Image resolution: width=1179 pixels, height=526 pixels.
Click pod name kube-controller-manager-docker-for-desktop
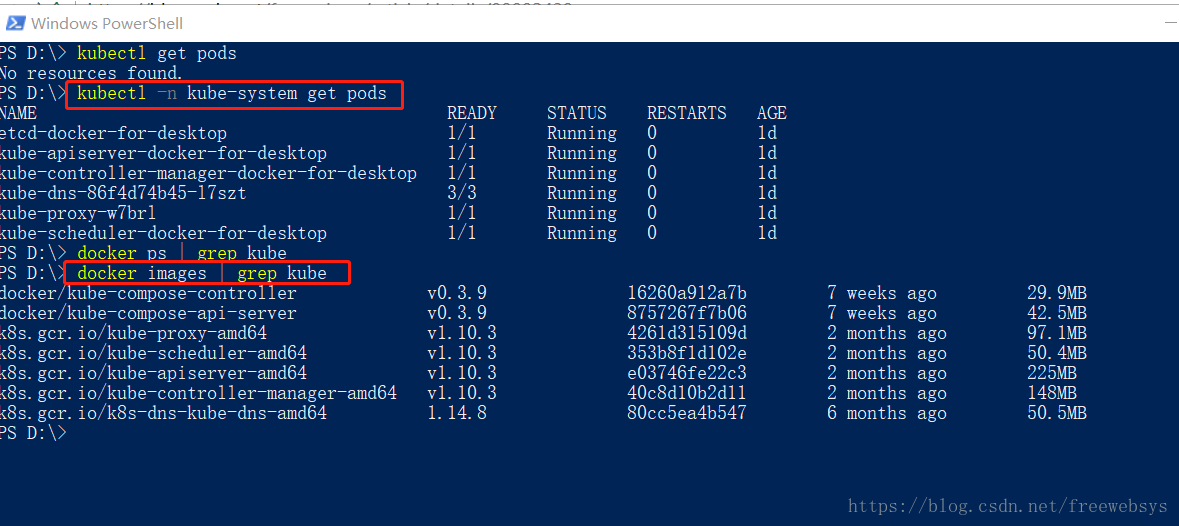208,174
